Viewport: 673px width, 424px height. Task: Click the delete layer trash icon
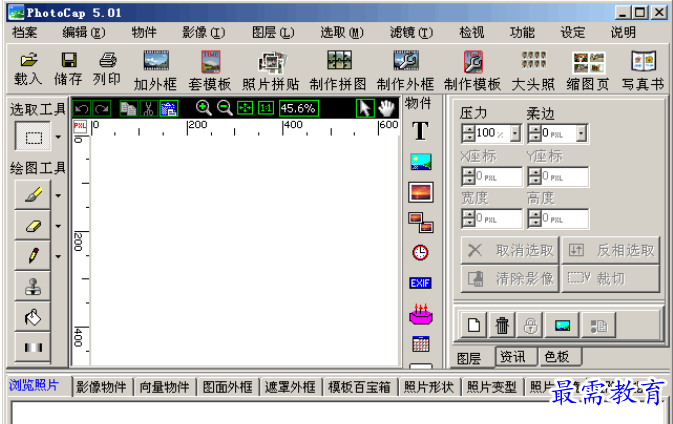pos(502,325)
